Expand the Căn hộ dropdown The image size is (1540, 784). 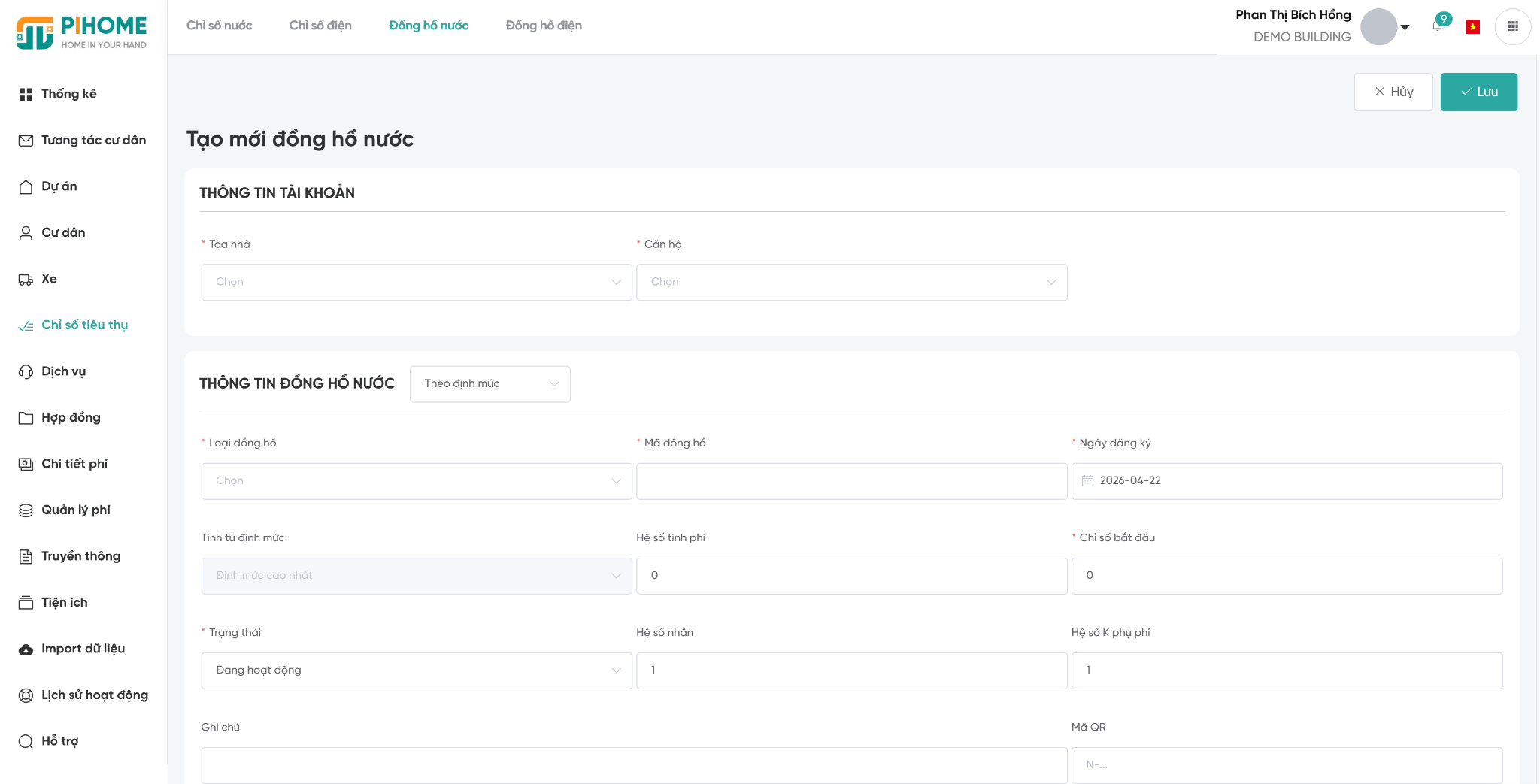tap(852, 283)
